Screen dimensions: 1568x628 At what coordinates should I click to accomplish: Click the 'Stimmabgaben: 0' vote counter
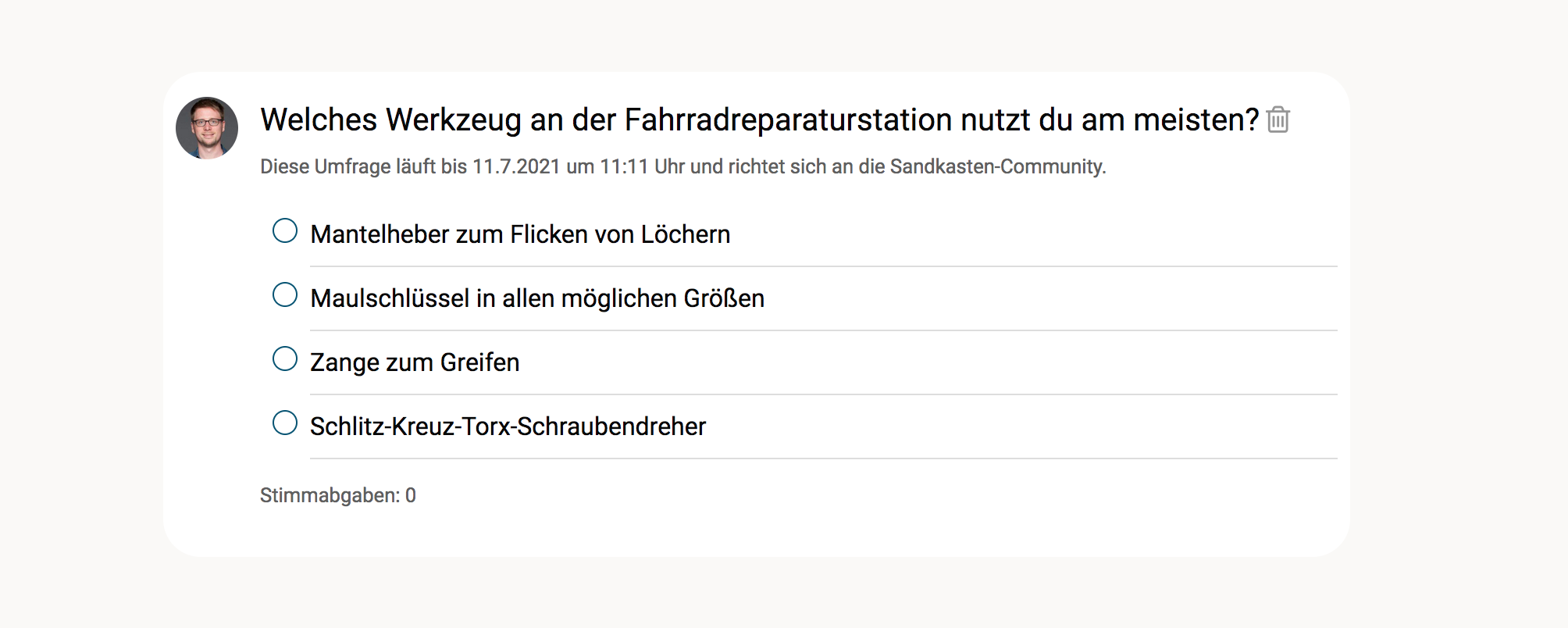pos(337,495)
